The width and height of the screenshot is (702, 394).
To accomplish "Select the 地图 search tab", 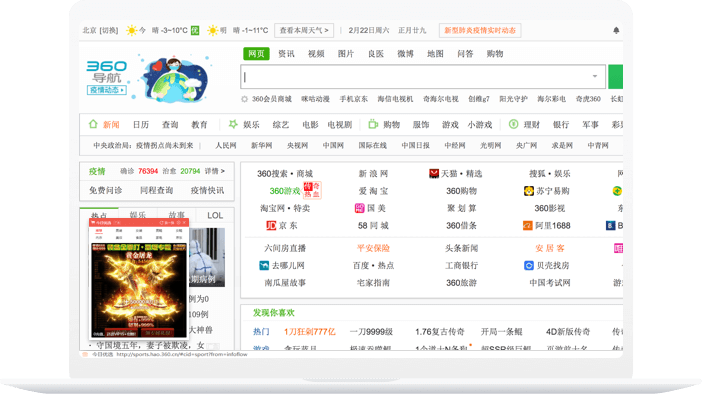I will click(435, 54).
